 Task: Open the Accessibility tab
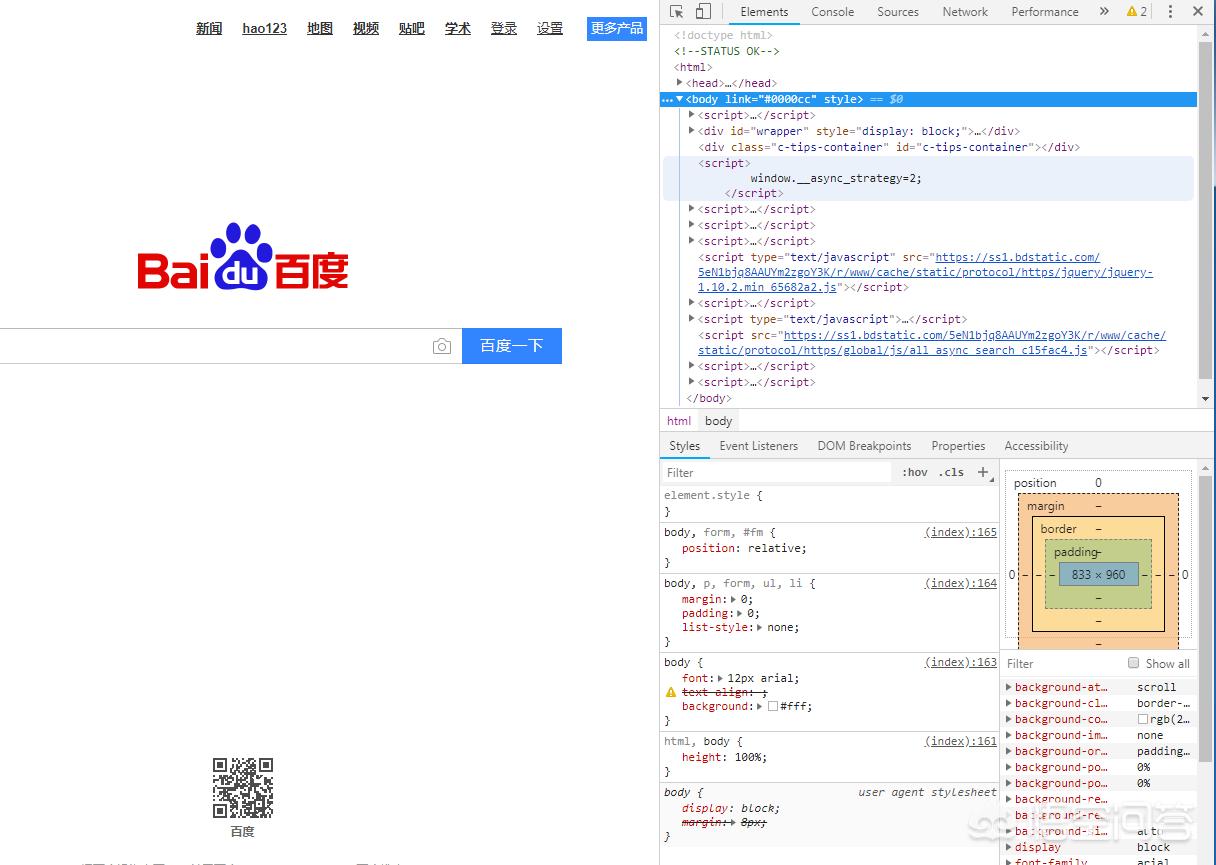point(1036,446)
